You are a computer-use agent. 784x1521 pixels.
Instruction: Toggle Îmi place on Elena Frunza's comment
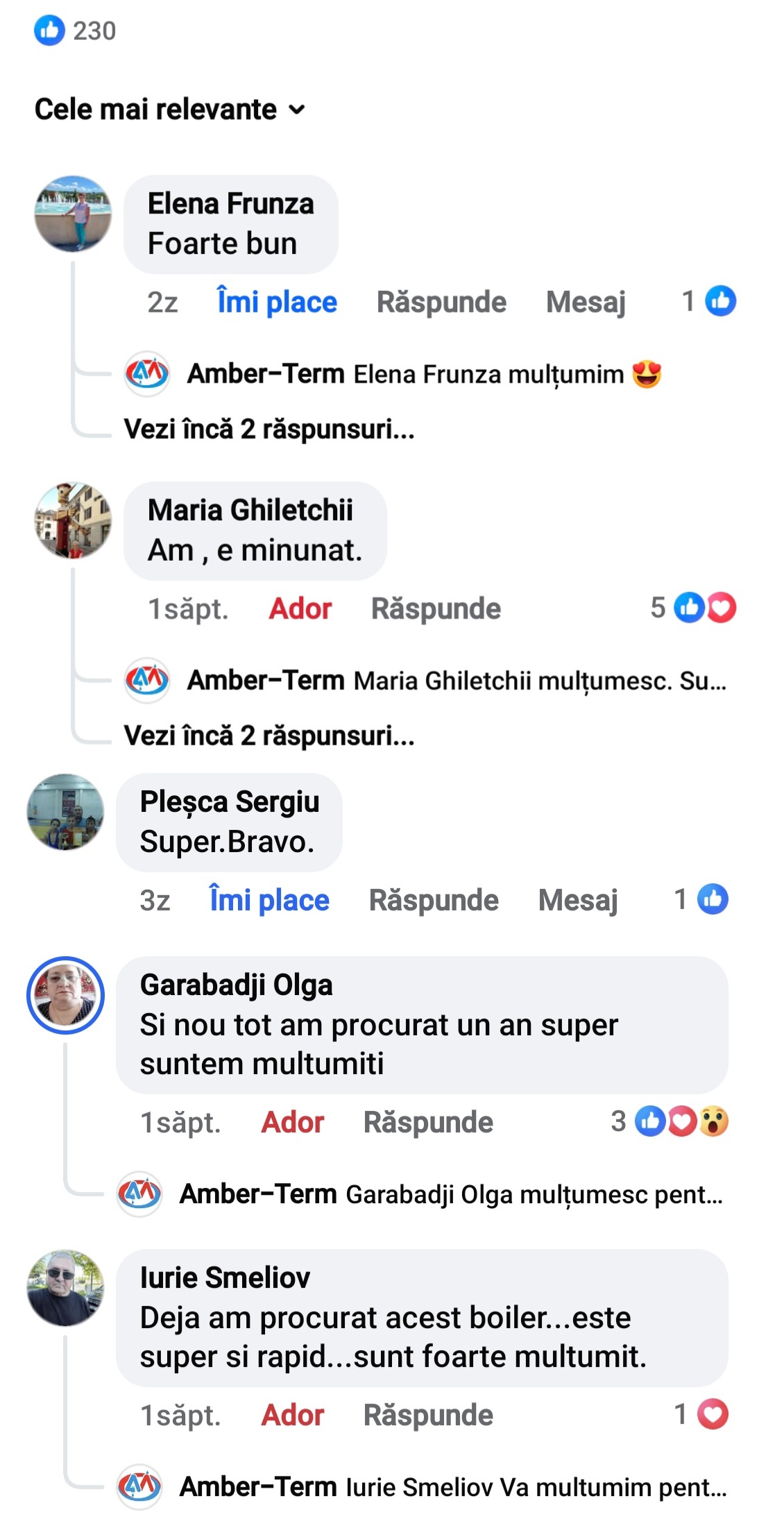[x=277, y=303]
